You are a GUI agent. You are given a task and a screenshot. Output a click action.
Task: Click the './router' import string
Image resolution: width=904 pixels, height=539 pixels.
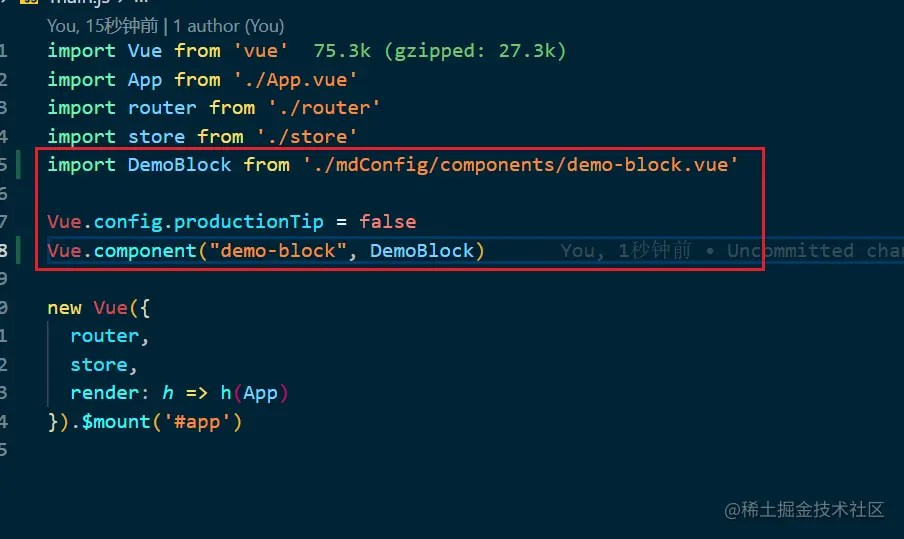pos(323,108)
